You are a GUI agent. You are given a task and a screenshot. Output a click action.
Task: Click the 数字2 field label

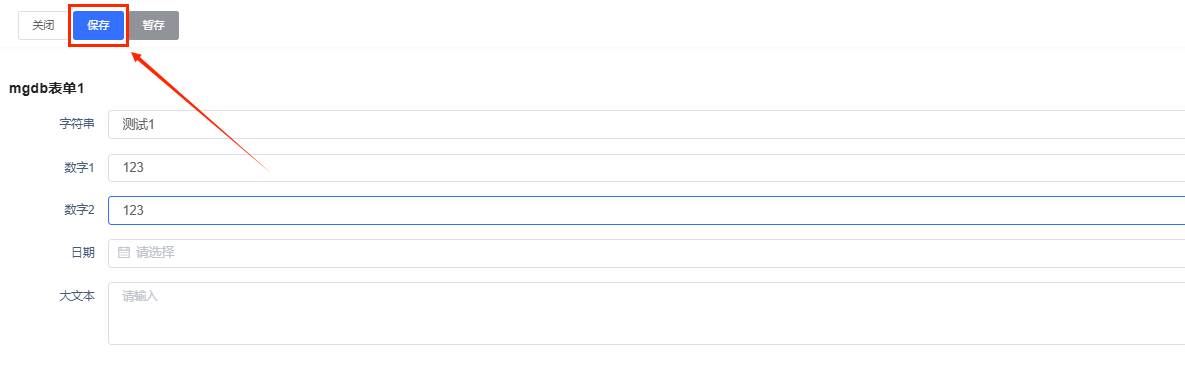(x=79, y=210)
